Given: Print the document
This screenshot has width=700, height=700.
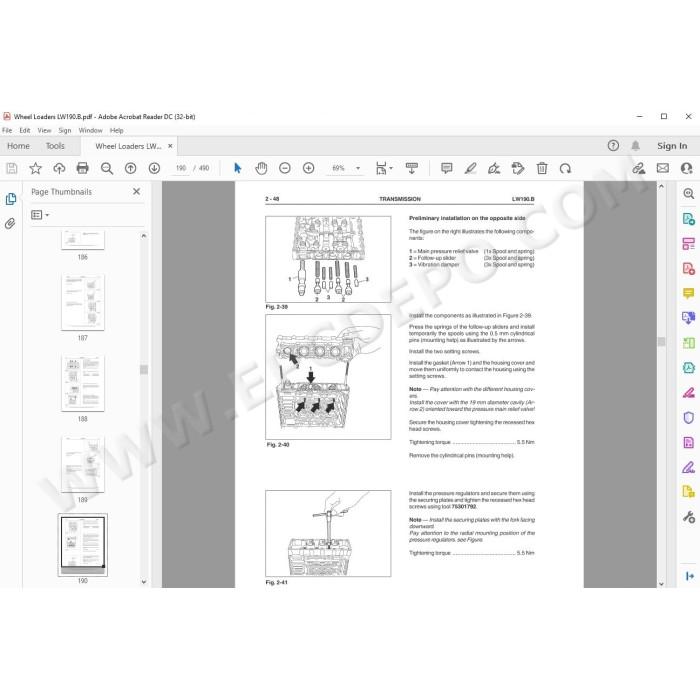Looking at the screenshot, I should (x=83, y=168).
